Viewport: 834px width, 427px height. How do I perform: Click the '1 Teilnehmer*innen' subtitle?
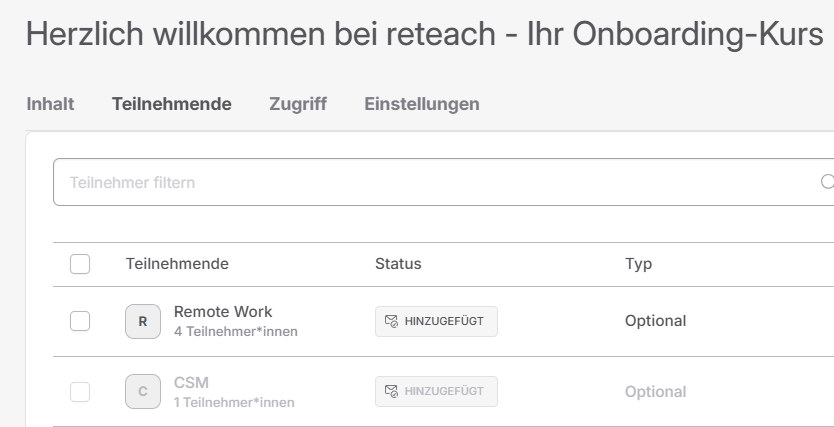pyautogui.click(x=234, y=403)
